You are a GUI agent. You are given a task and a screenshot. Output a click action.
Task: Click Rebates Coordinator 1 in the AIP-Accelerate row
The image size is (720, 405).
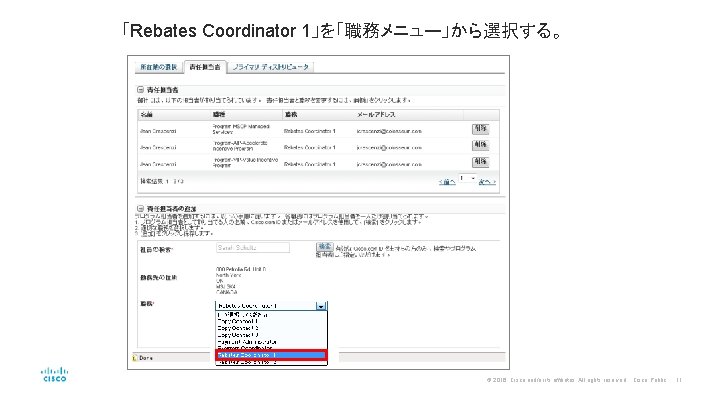tap(309, 147)
